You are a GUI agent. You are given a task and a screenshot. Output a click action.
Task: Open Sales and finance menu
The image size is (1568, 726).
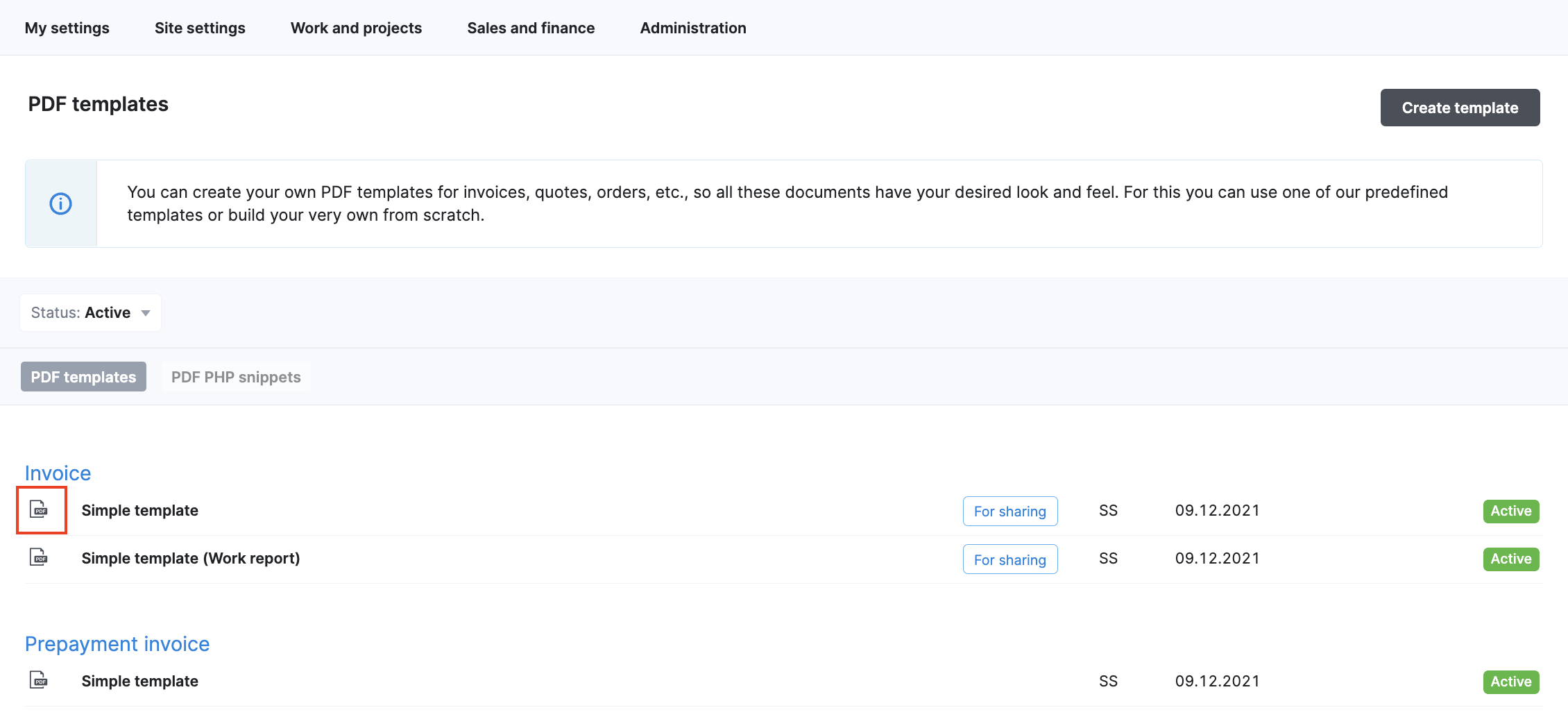tap(531, 28)
